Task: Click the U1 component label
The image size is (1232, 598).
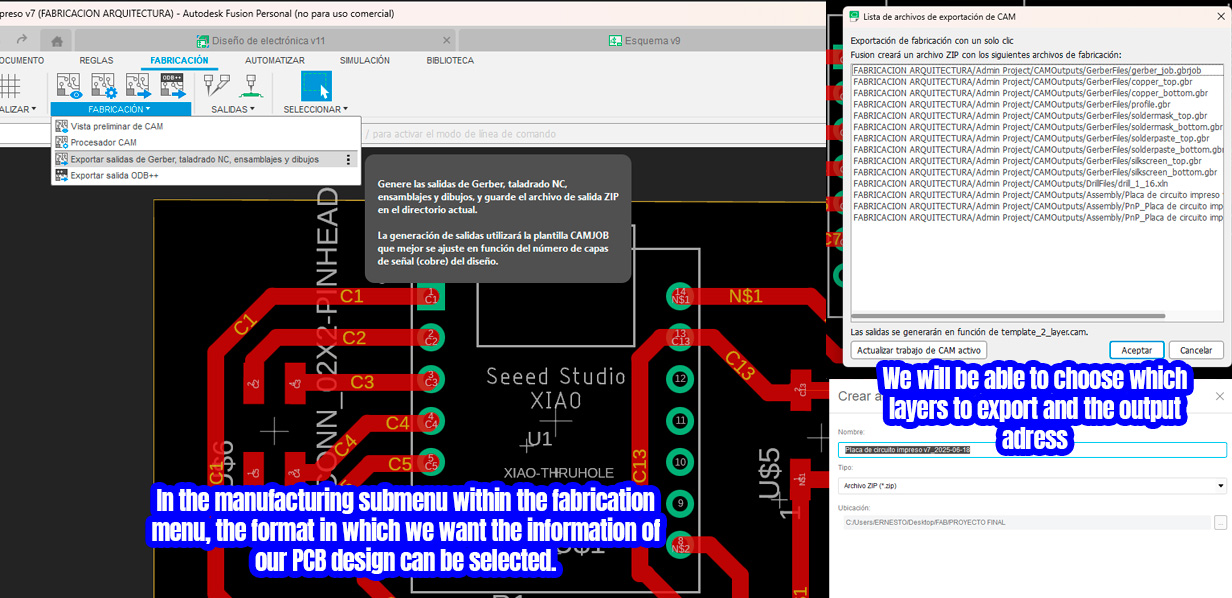Action: [x=539, y=439]
